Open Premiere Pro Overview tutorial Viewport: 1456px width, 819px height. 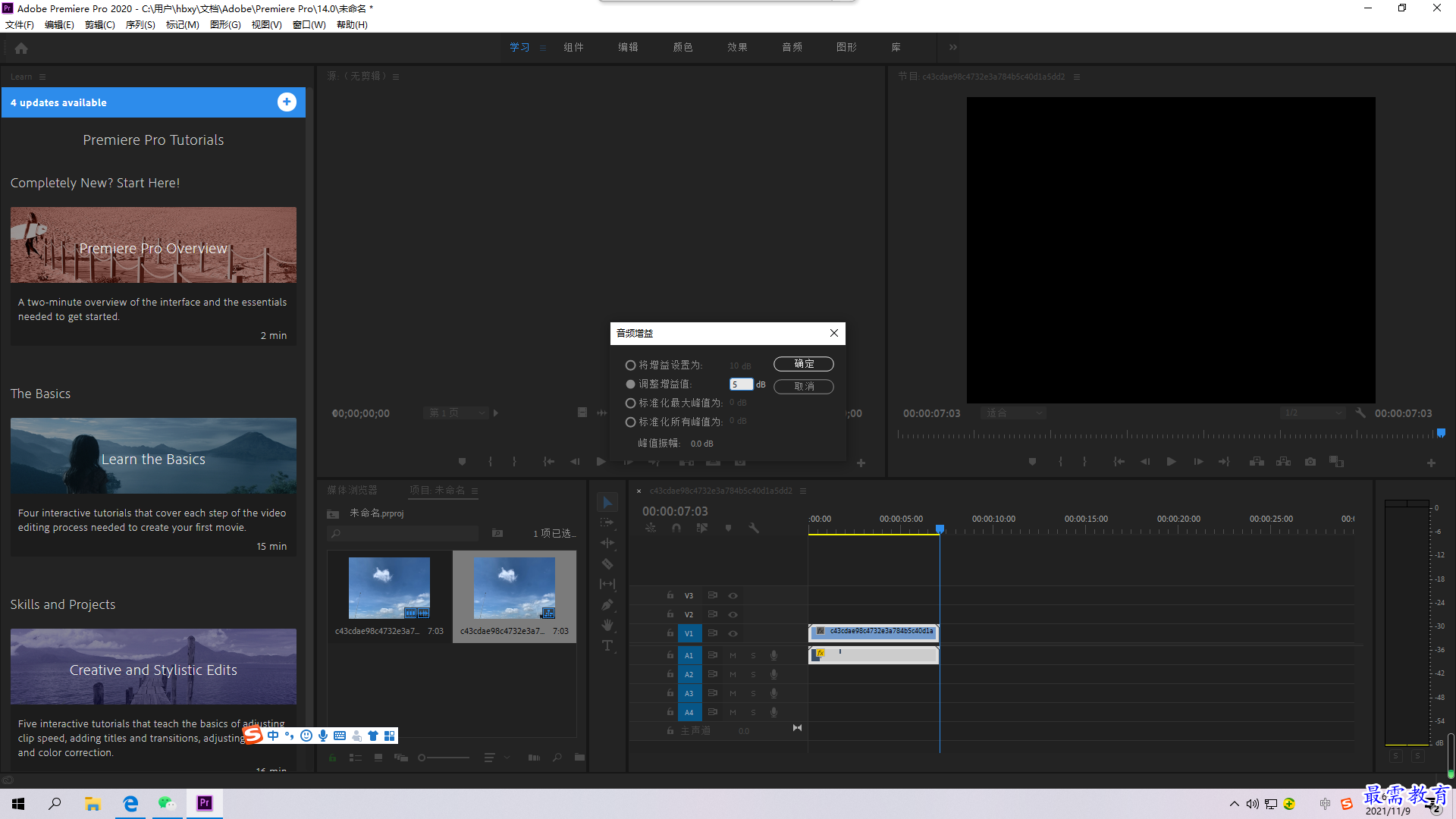[153, 246]
